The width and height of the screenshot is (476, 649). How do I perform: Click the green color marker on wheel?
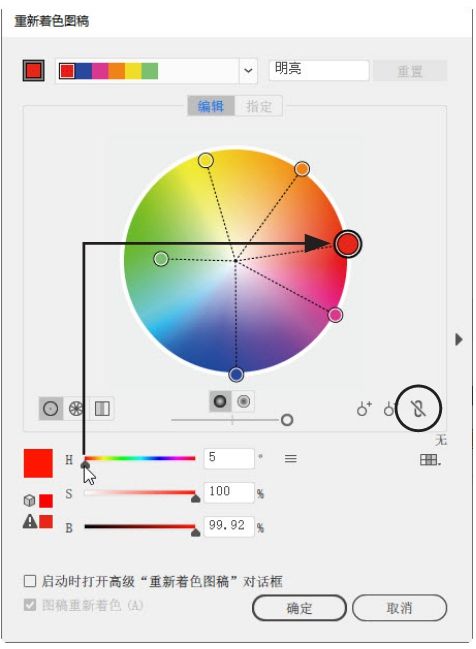coord(161,259)
